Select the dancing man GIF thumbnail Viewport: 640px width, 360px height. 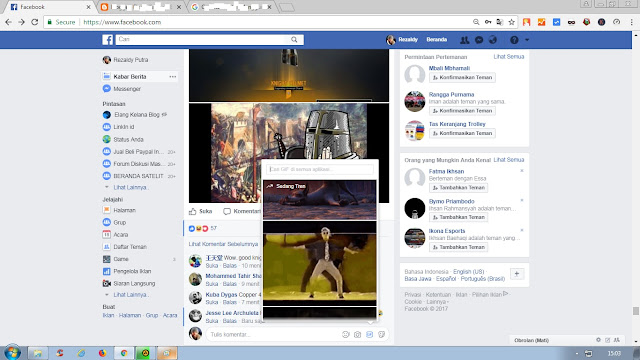click(320, 263)
